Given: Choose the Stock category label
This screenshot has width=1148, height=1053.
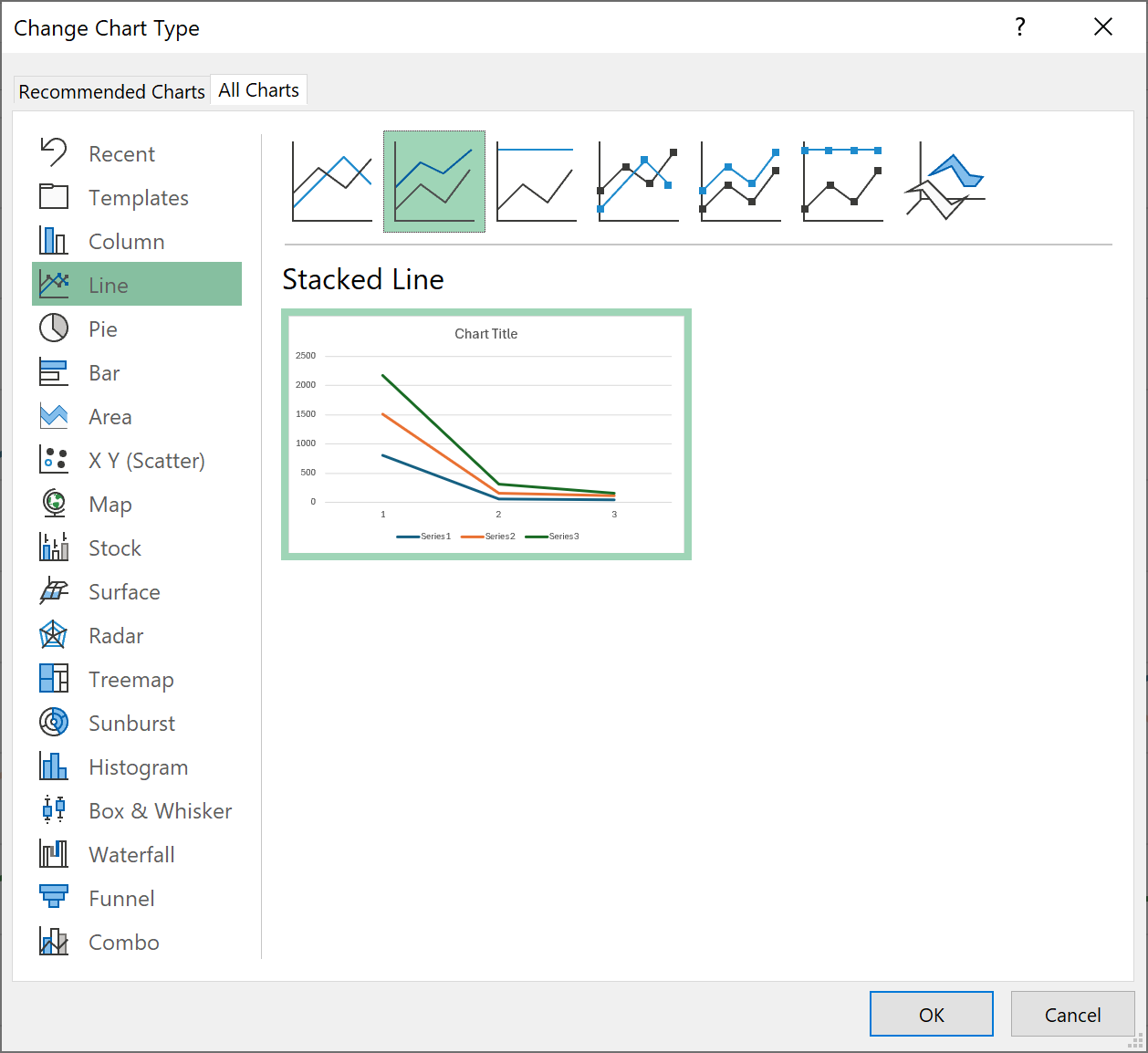Looking at the screenshot, I should click(x=115, y=548).
